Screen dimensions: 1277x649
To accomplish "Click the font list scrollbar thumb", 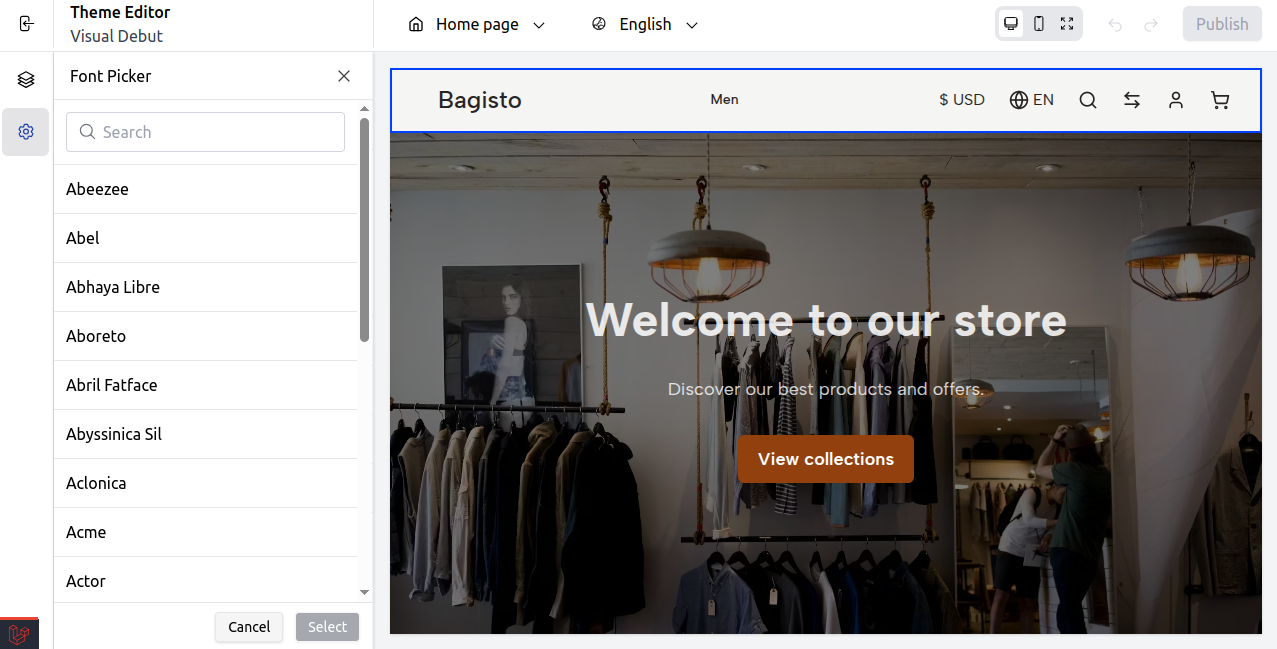I will (x=365, y=230).
